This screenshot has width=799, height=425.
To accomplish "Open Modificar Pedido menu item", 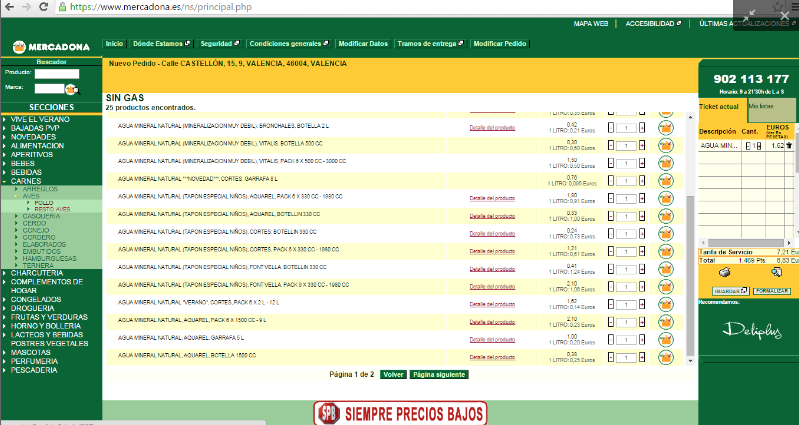I will point(500,44).
